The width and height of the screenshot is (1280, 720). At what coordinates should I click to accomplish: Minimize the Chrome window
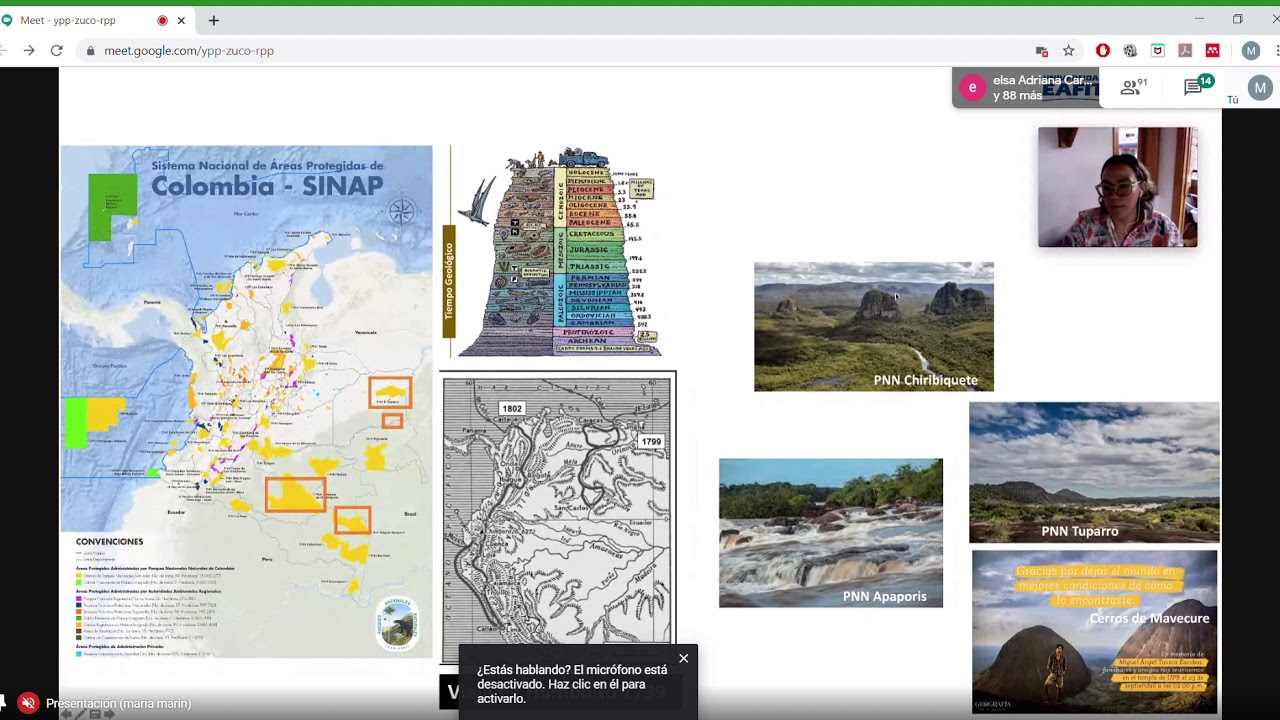(1199, 19)
